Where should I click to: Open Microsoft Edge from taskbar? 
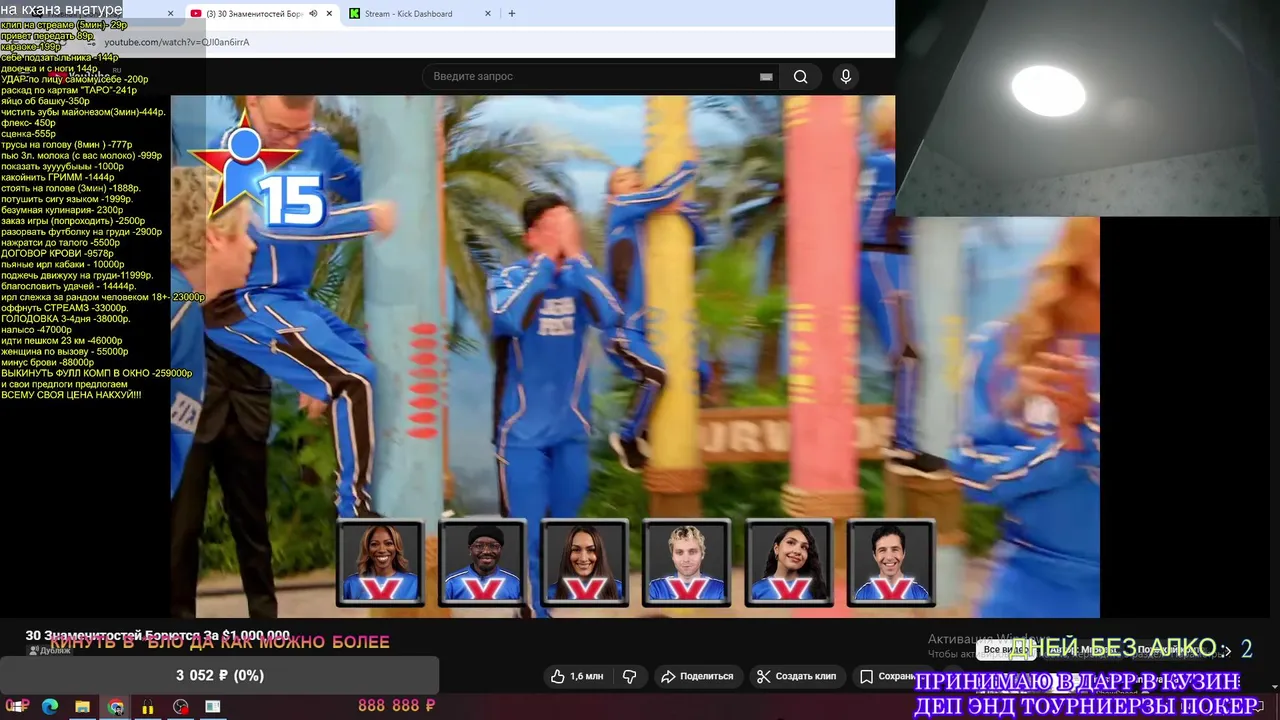[x=50, y=707]
